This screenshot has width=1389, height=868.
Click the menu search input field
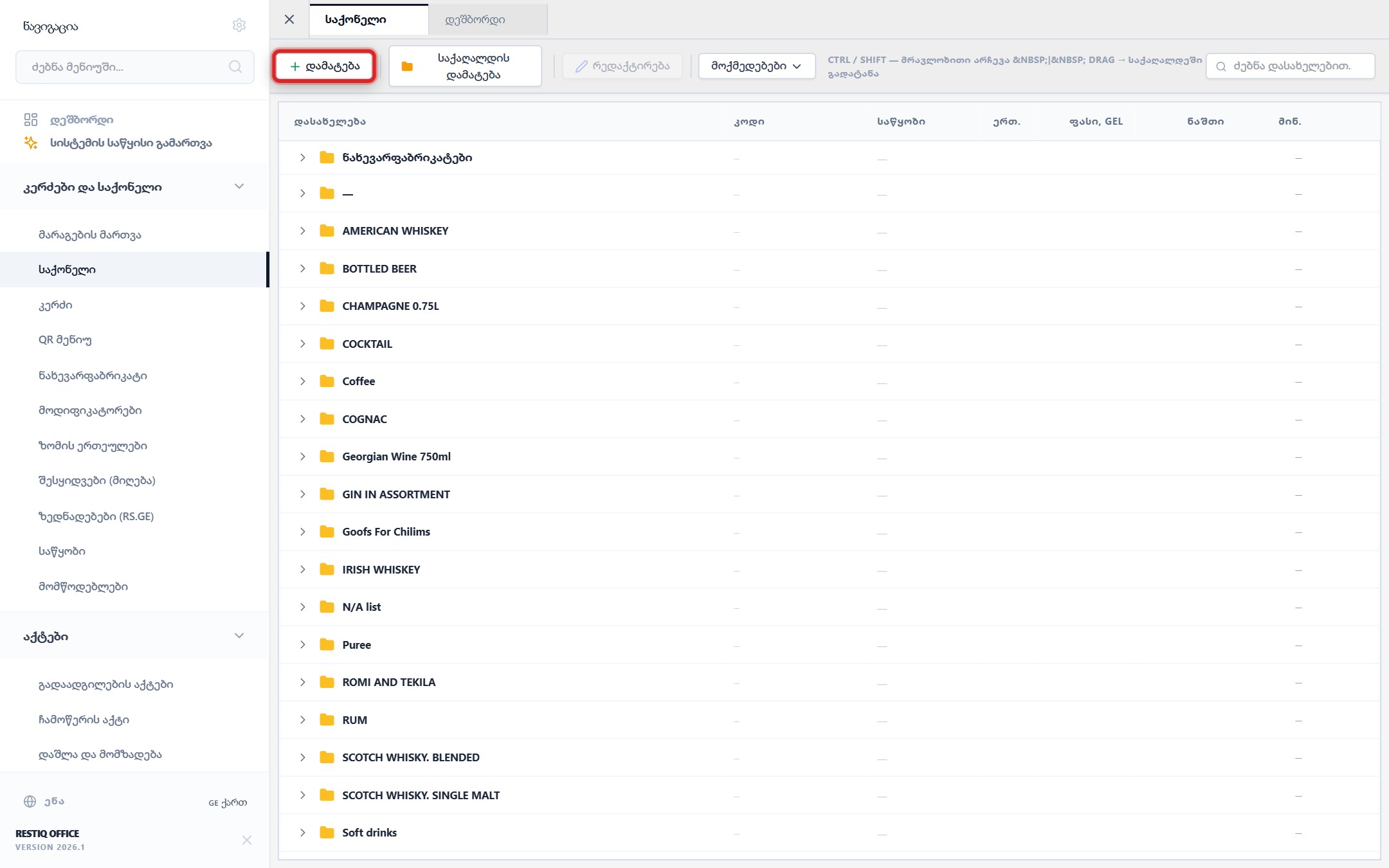pos(135,67)
